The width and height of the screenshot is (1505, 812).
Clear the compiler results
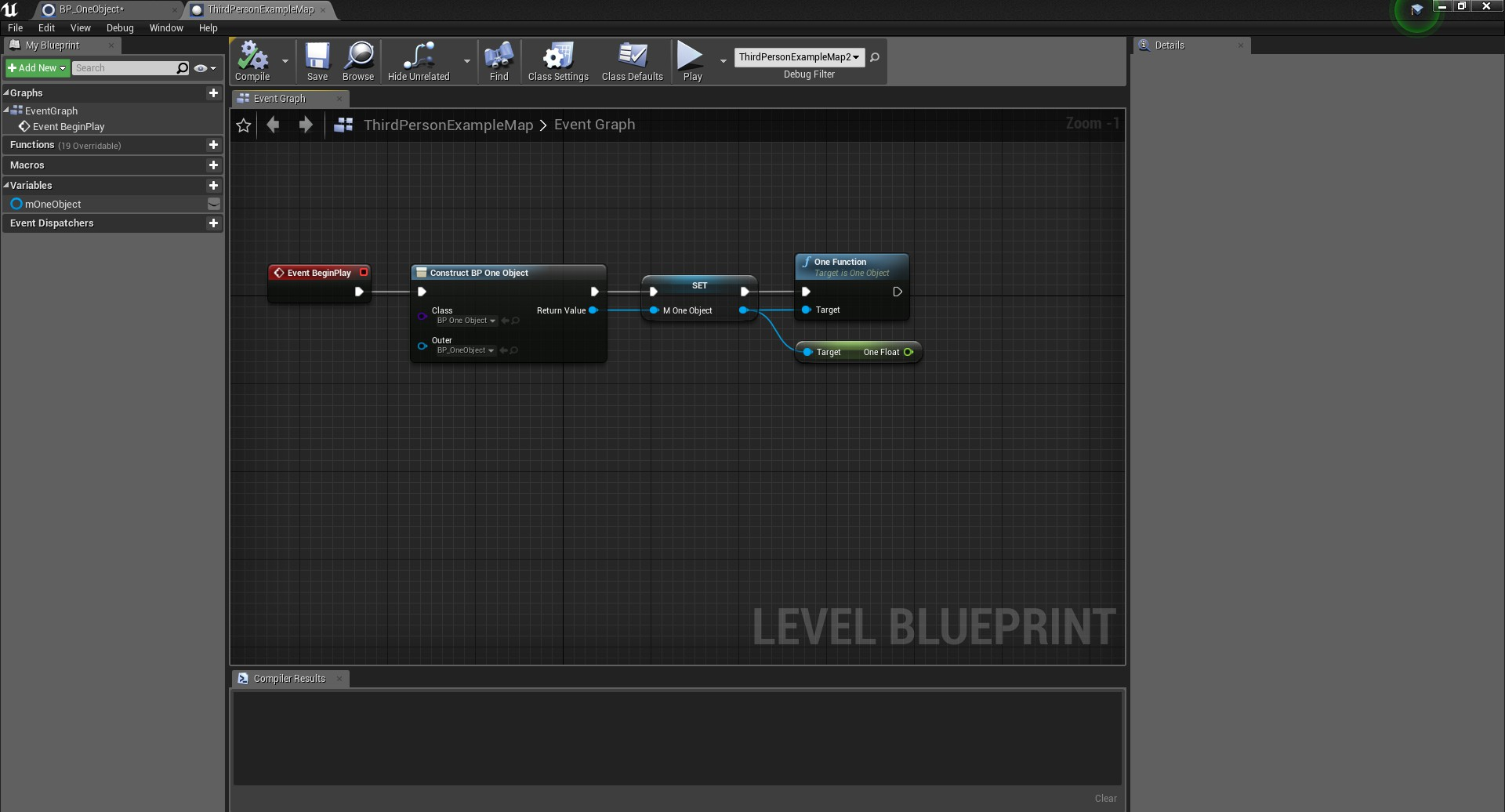[x=1106, y=799]
